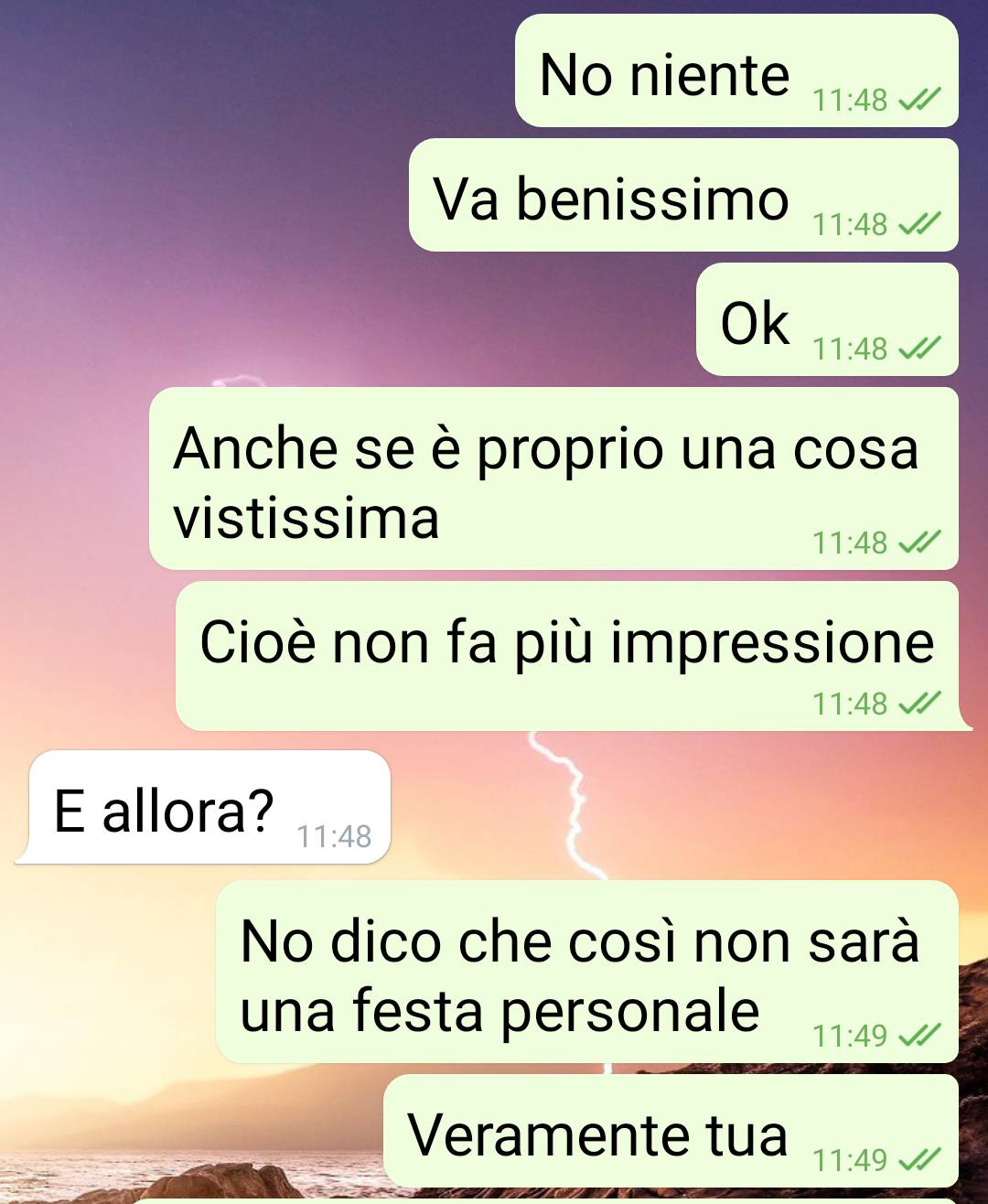Click read ticks on 'Cioè non fa più impressione'
The image size is (988, 1204).
918,703
